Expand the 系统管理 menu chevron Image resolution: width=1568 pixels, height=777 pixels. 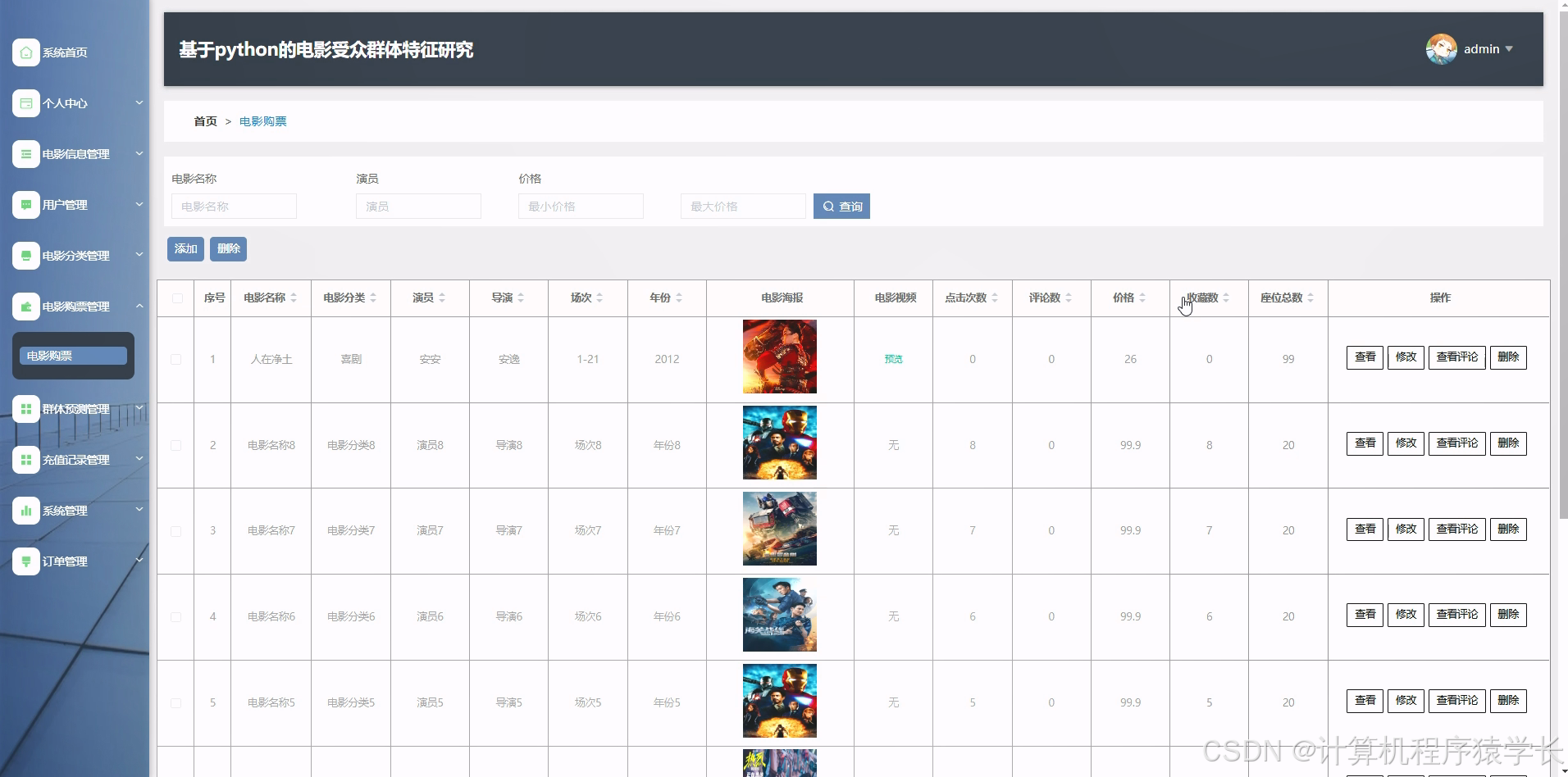[x=139, y=510]
